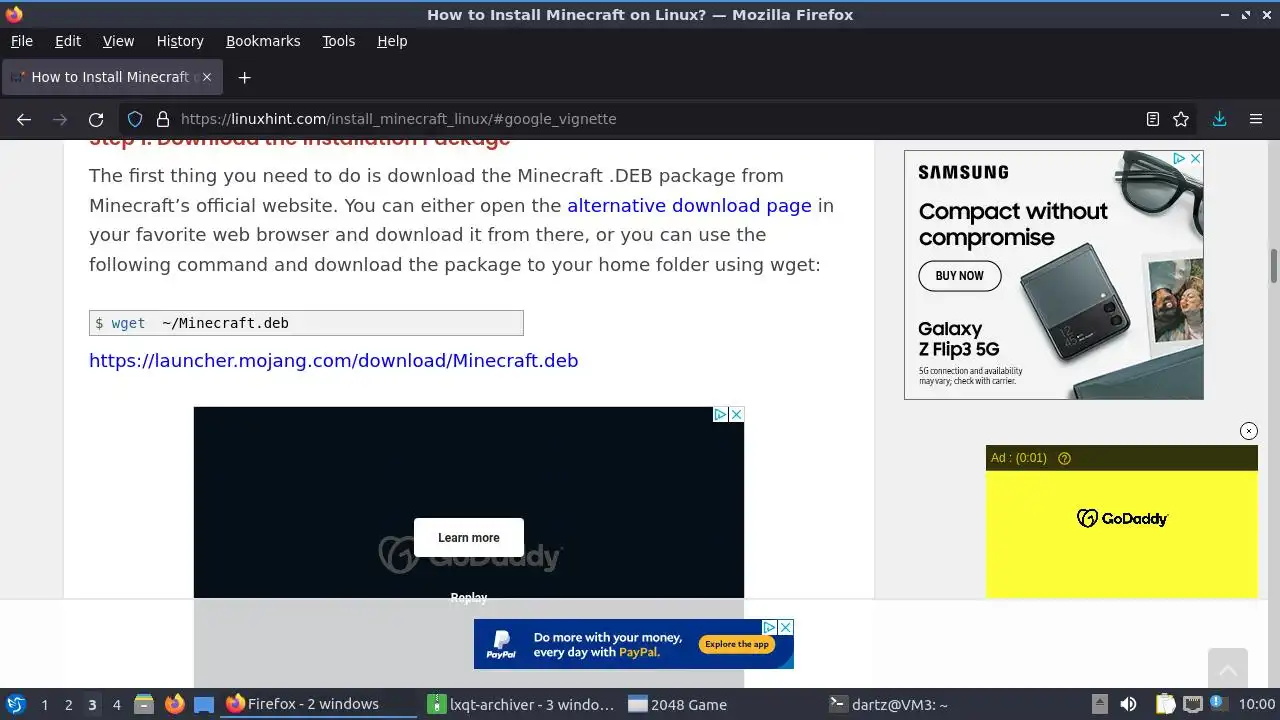
Task: Select the How to Install Minecraft tab
Action: [x=110, y=77]
